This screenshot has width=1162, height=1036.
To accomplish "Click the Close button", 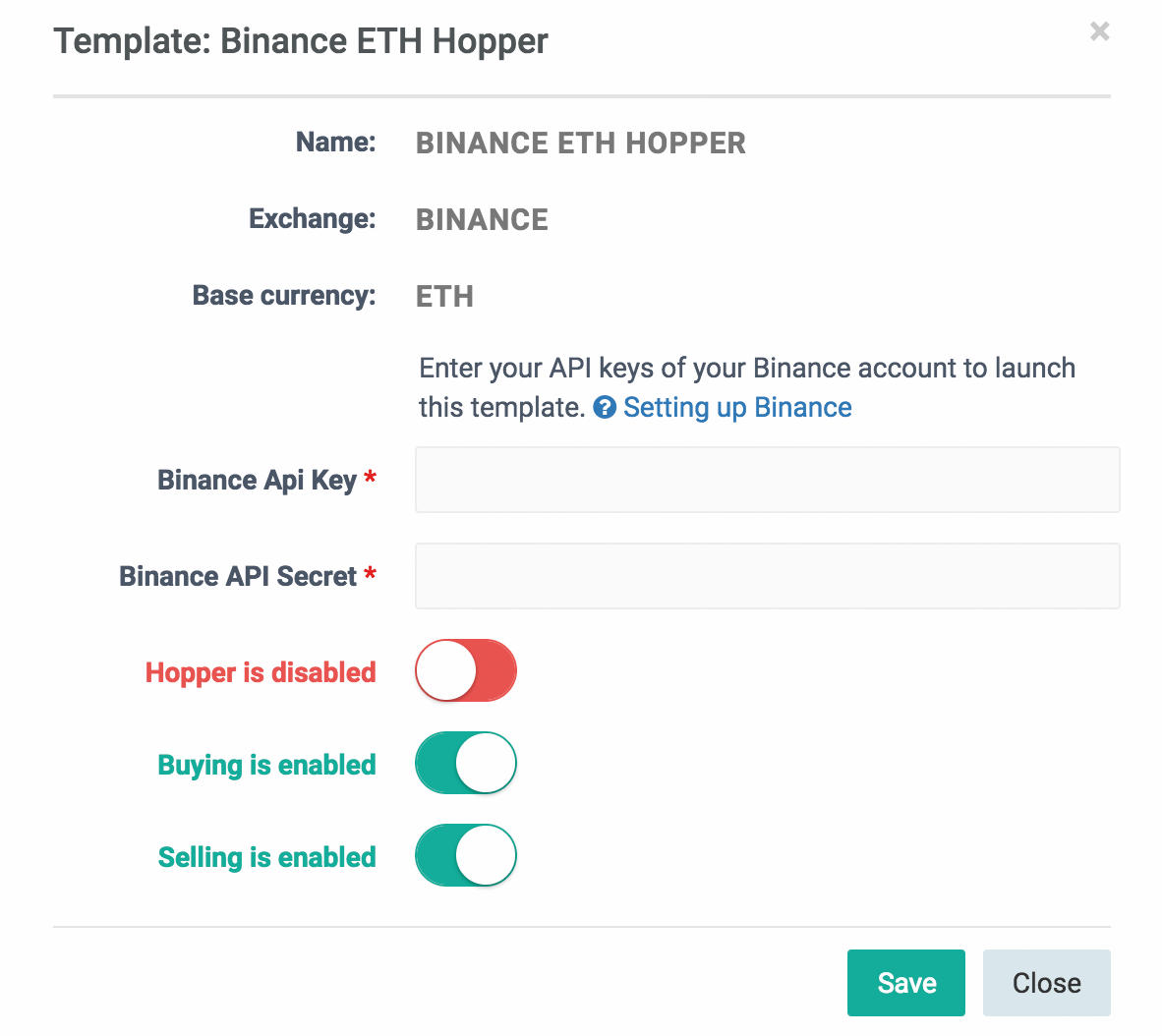I will pos(1046,983).
